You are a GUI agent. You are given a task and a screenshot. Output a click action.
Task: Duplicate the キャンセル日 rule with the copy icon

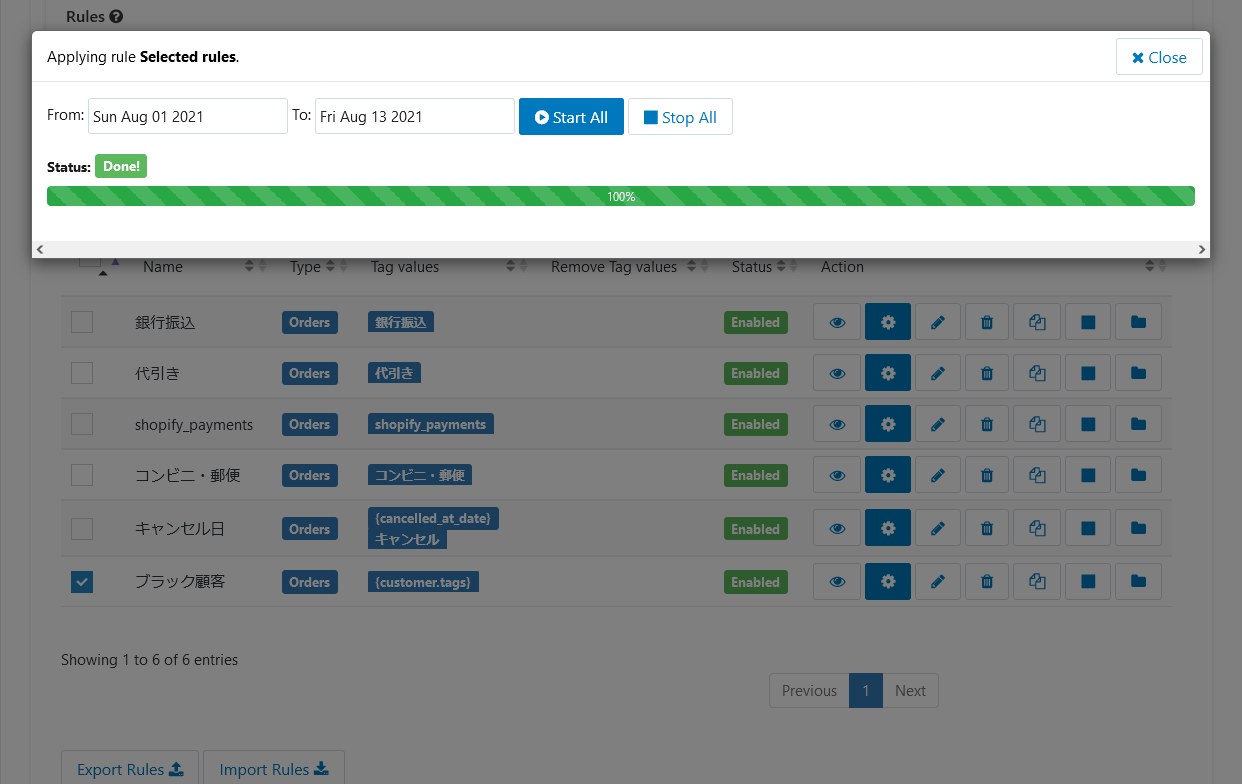[1037, 527]
